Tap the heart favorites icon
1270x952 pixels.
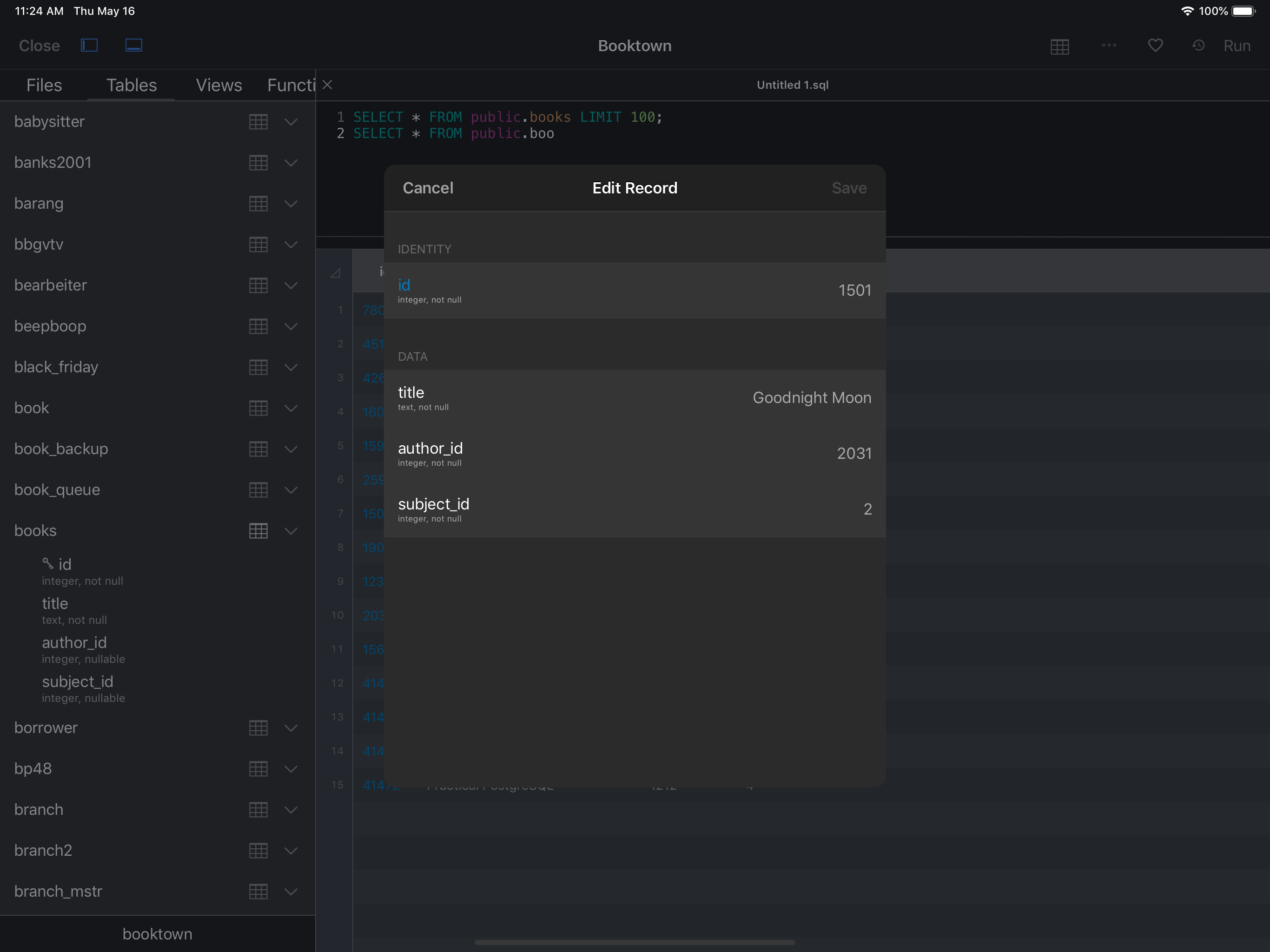click(1155, 46)
